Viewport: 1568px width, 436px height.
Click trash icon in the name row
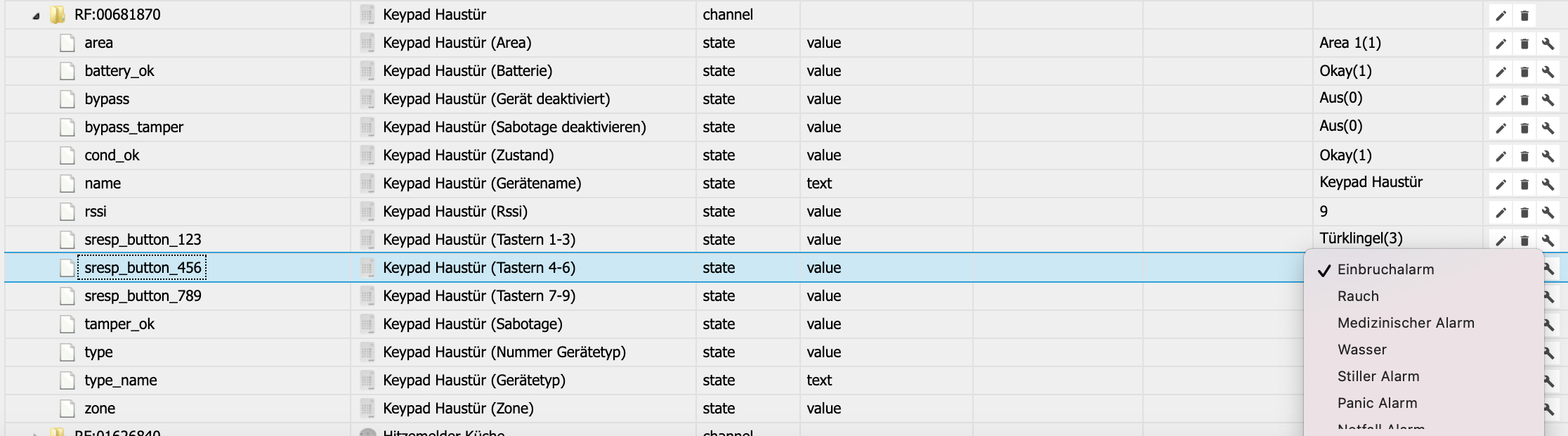point(1524,184)
